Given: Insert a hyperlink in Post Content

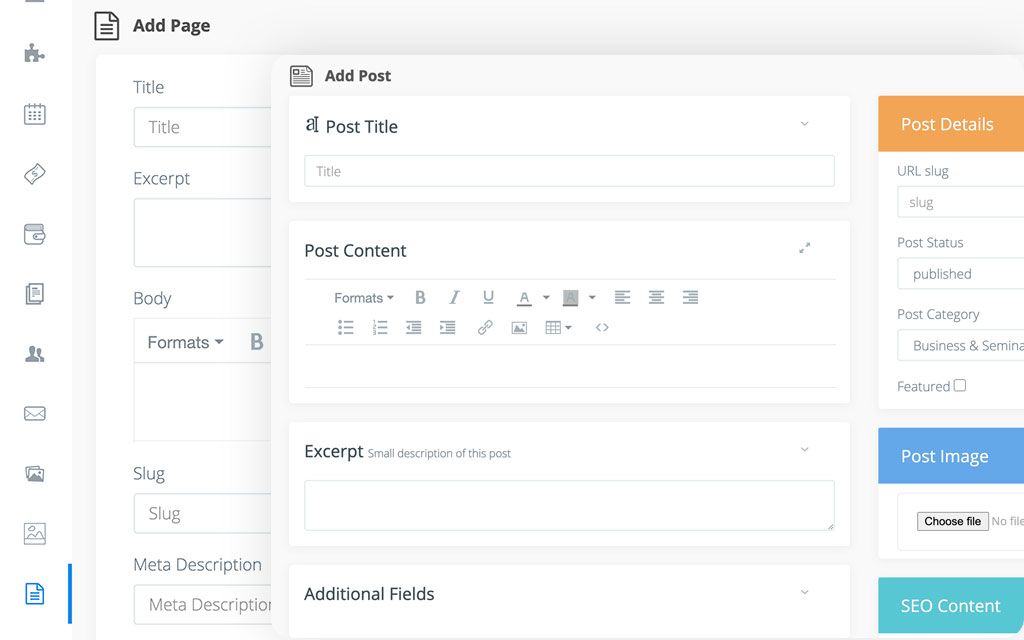Looking at the screenshot, I should point(485,327).
